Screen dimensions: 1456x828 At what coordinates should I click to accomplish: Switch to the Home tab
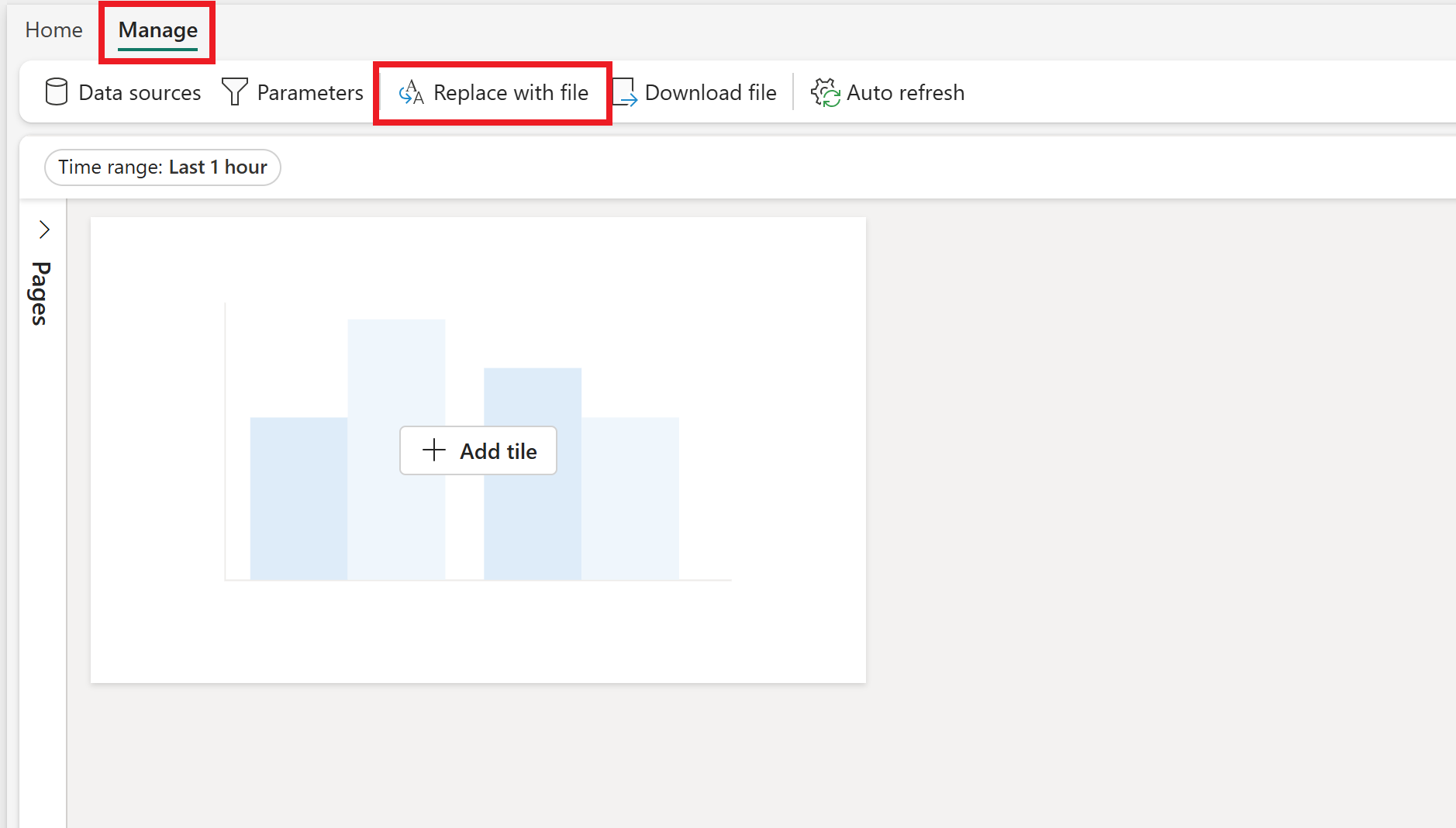53,29
